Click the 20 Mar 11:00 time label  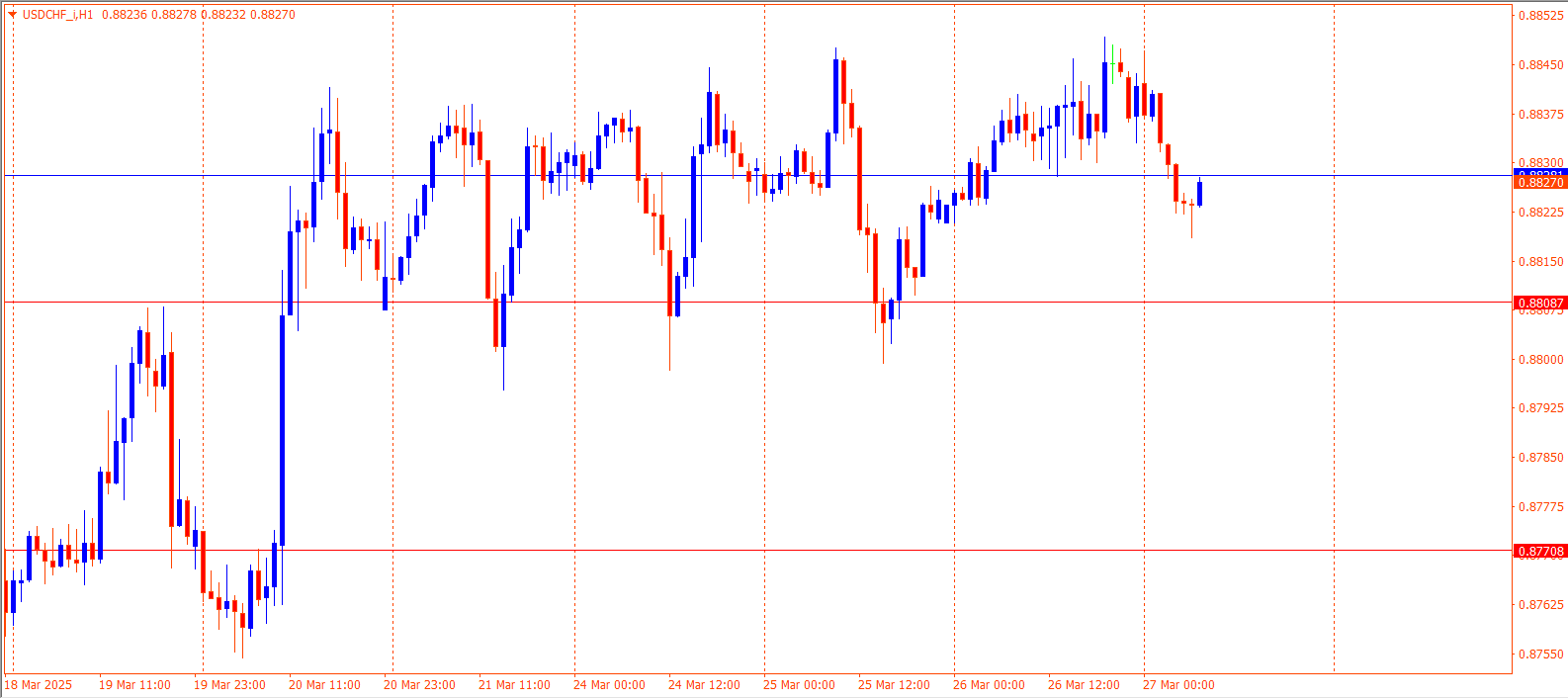[324, 685]
